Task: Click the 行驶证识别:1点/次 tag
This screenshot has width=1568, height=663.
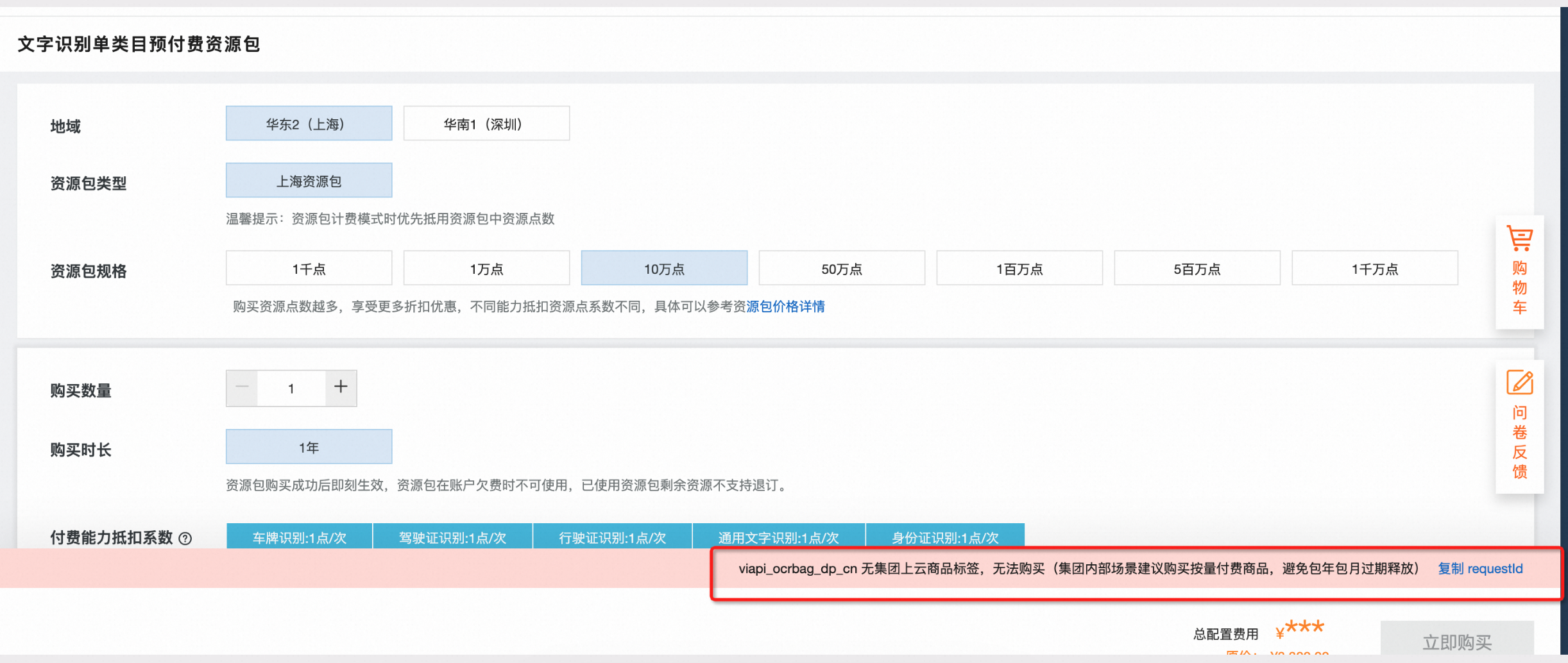Action: [612, 537]
